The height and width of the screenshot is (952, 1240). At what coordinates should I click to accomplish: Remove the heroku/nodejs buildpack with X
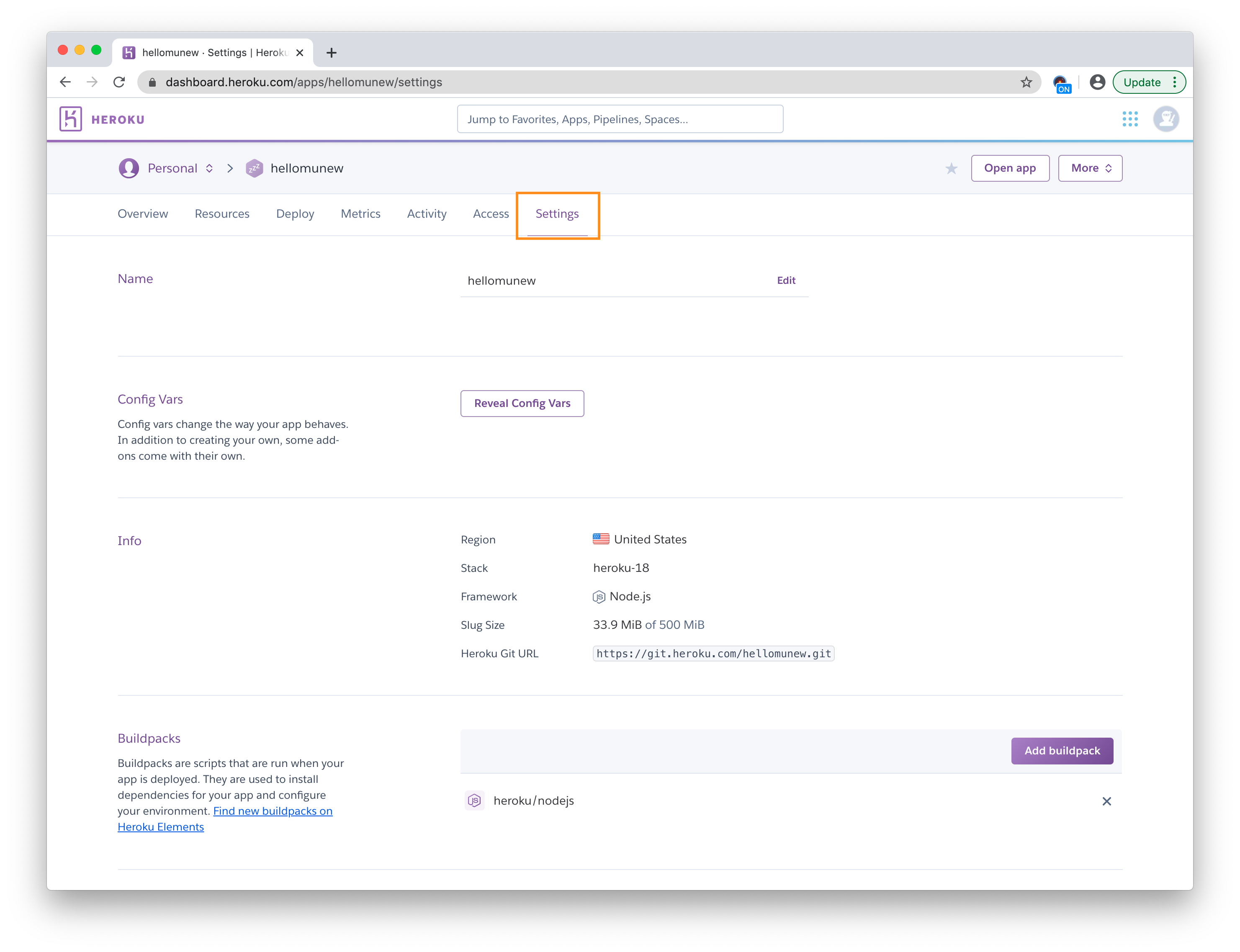[1106, 801]
